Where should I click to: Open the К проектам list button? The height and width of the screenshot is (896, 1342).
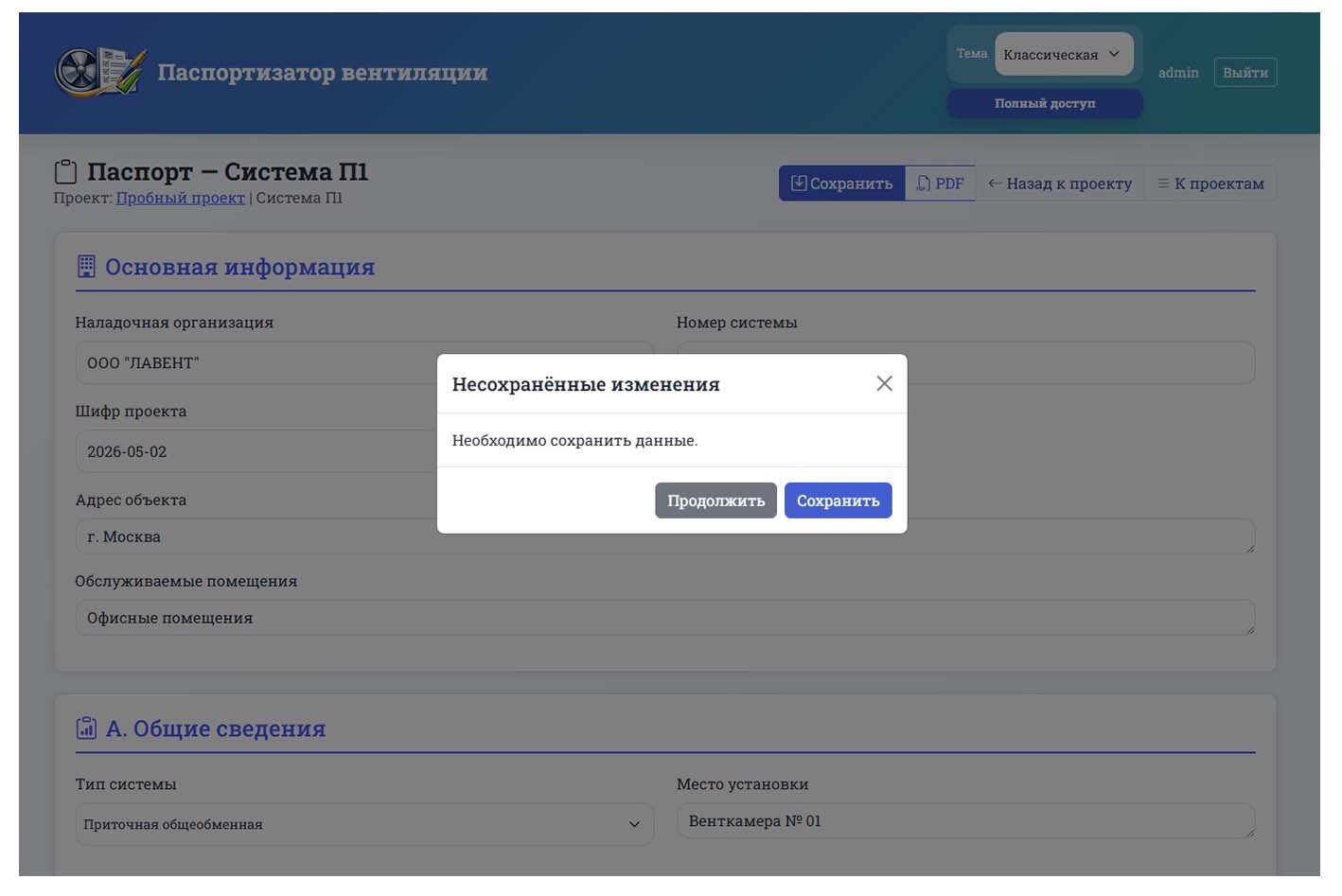point(1210,184)
